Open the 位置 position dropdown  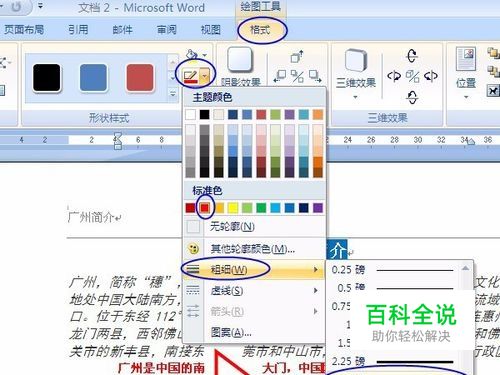pyautogui.click(x=466, y=74)
